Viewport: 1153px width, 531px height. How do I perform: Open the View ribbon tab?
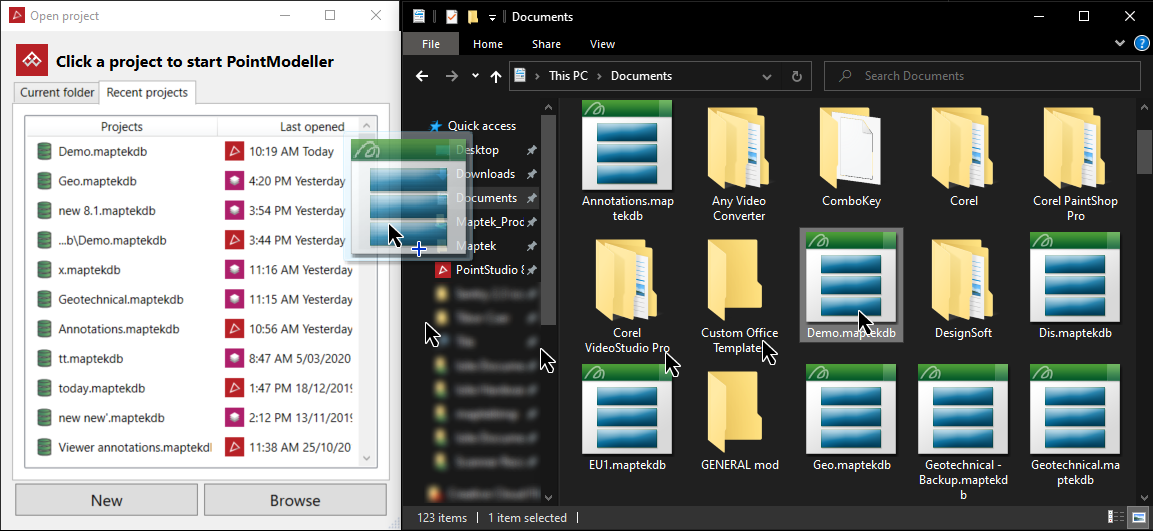[602, 44]
